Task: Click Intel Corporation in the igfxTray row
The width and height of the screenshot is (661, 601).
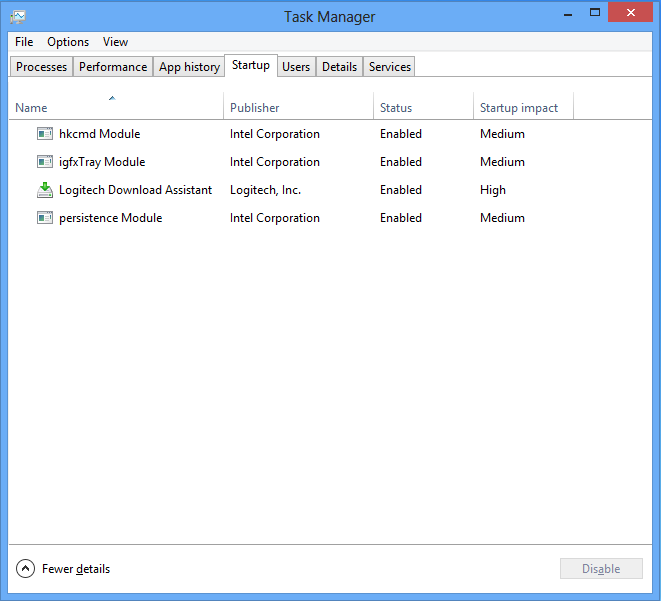Action: tap(274, 162)
